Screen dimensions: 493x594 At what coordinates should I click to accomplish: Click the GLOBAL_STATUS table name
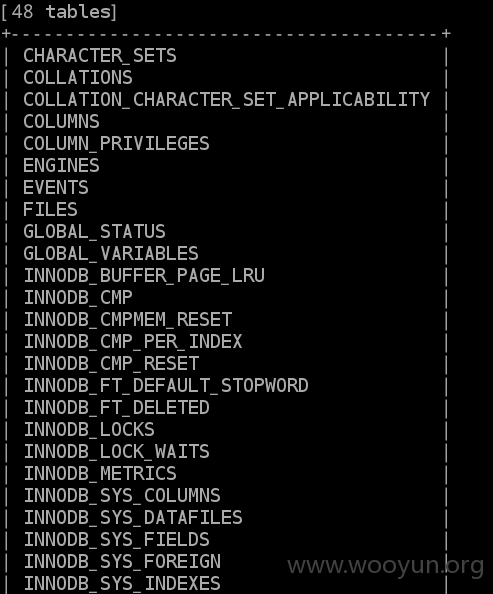click(x=94, y=231)
